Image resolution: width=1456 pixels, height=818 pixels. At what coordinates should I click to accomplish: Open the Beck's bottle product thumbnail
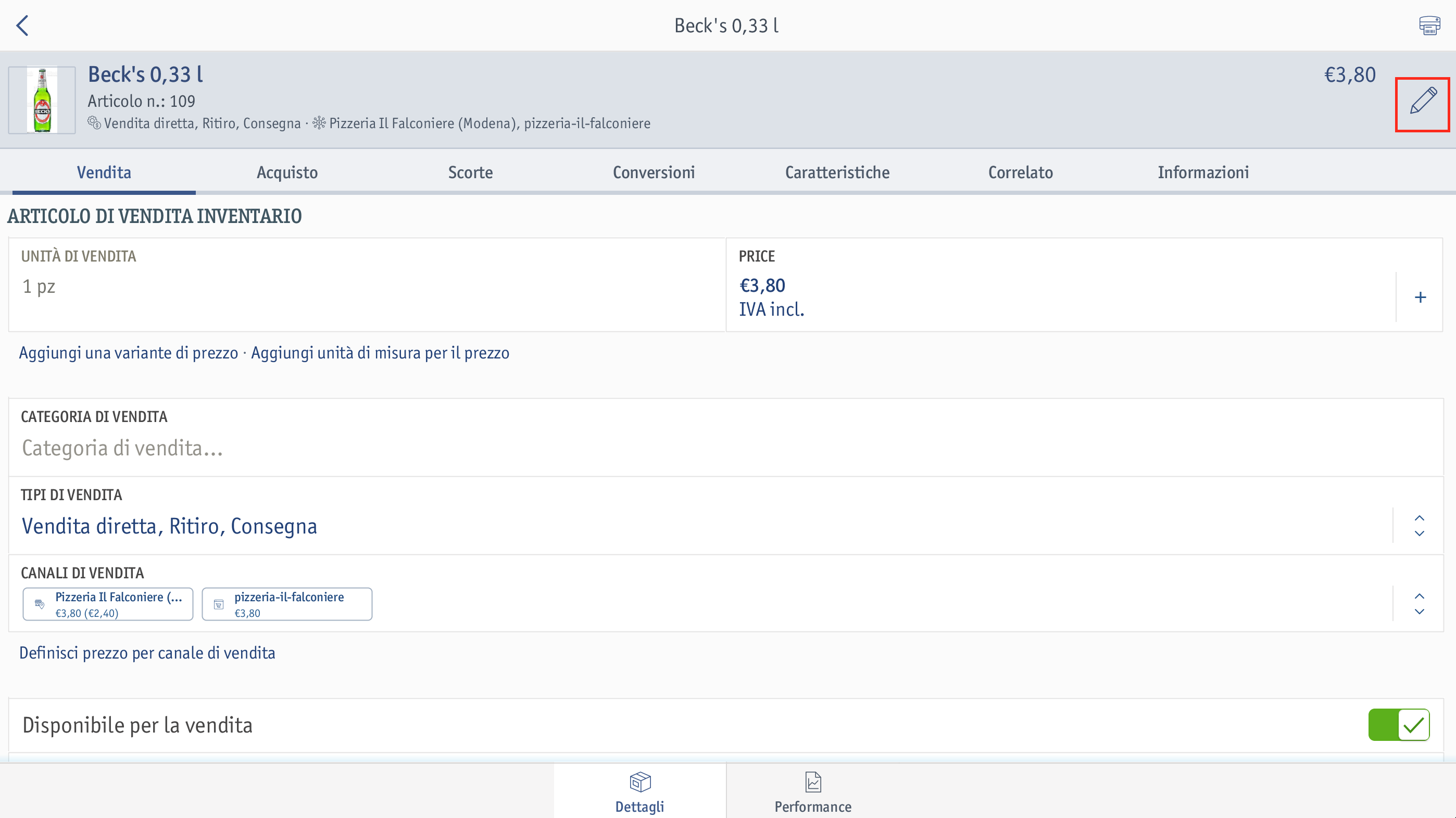(42, 100)
